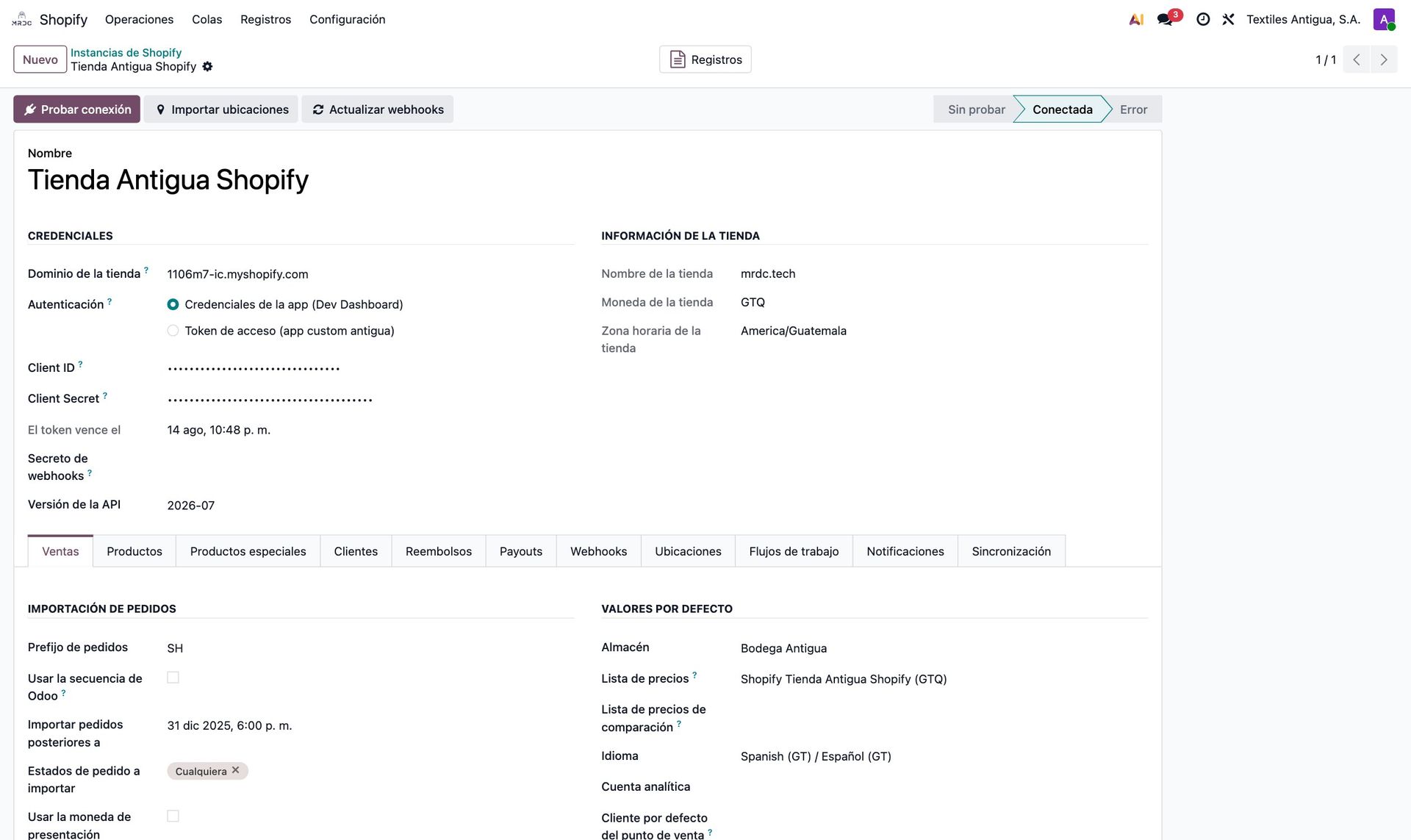This screenshot has width=1411, height=840.
Task: Open the gear actions menu beside record name
Action: click(207, 67)
